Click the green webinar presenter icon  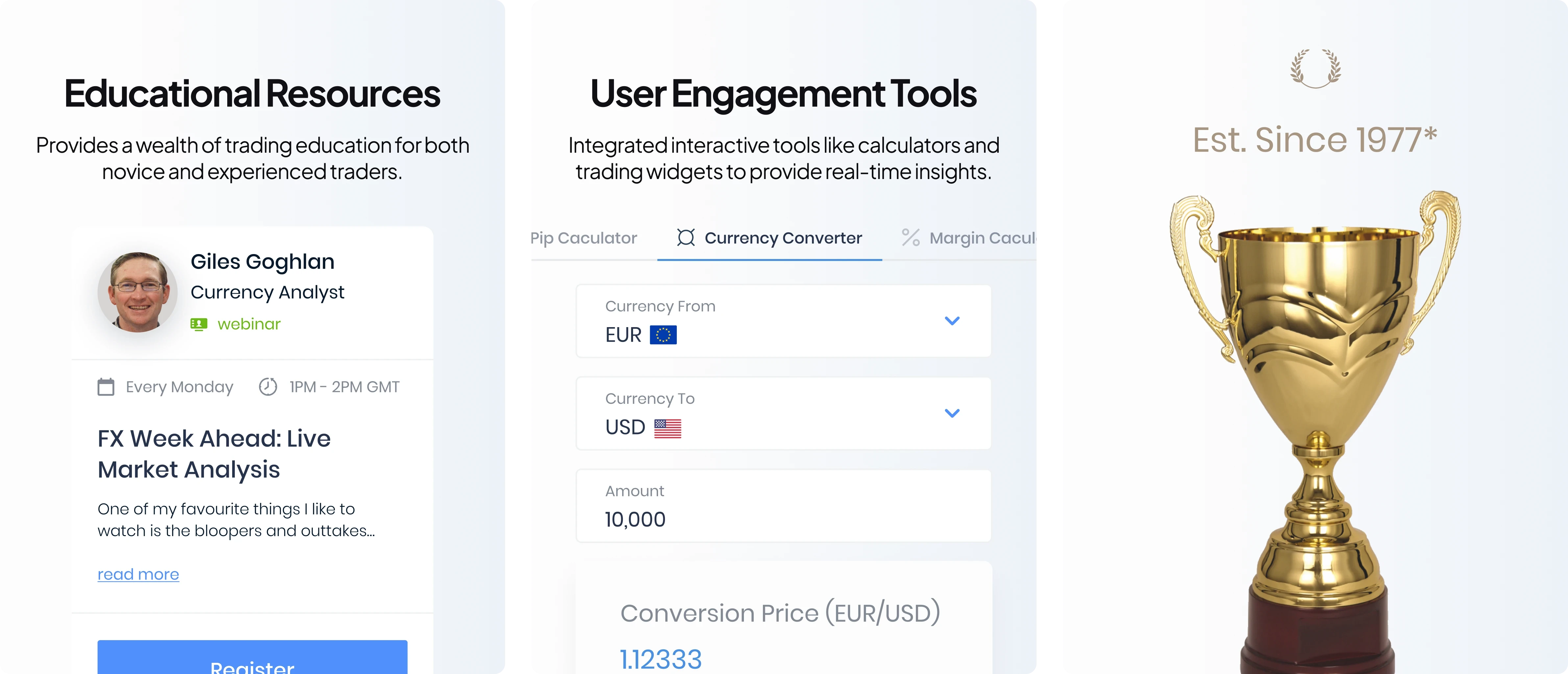pos(199,324)
